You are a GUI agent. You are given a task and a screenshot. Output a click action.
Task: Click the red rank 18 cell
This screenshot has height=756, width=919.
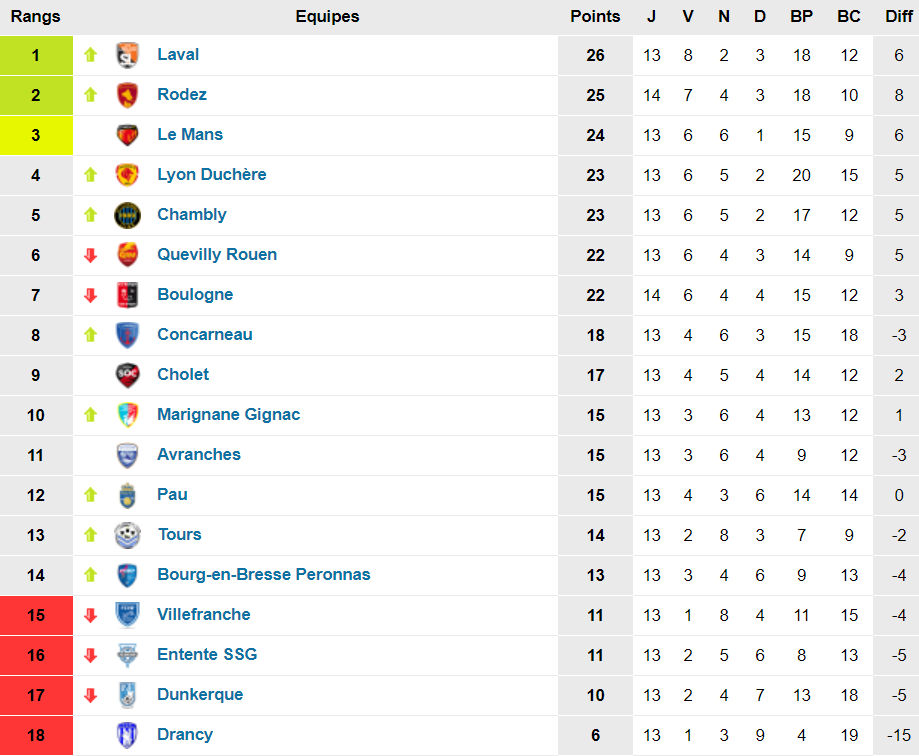click(x=36, y=735)
